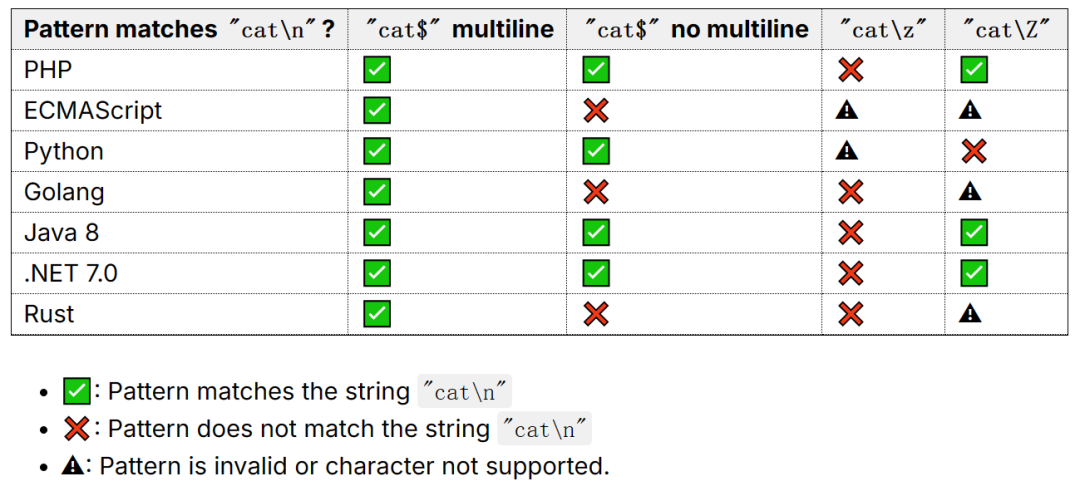The width and height of the screenshot is (1080, 491).
Task: Click the "cat$" no multiline column header
Action: tap(696, 29)
